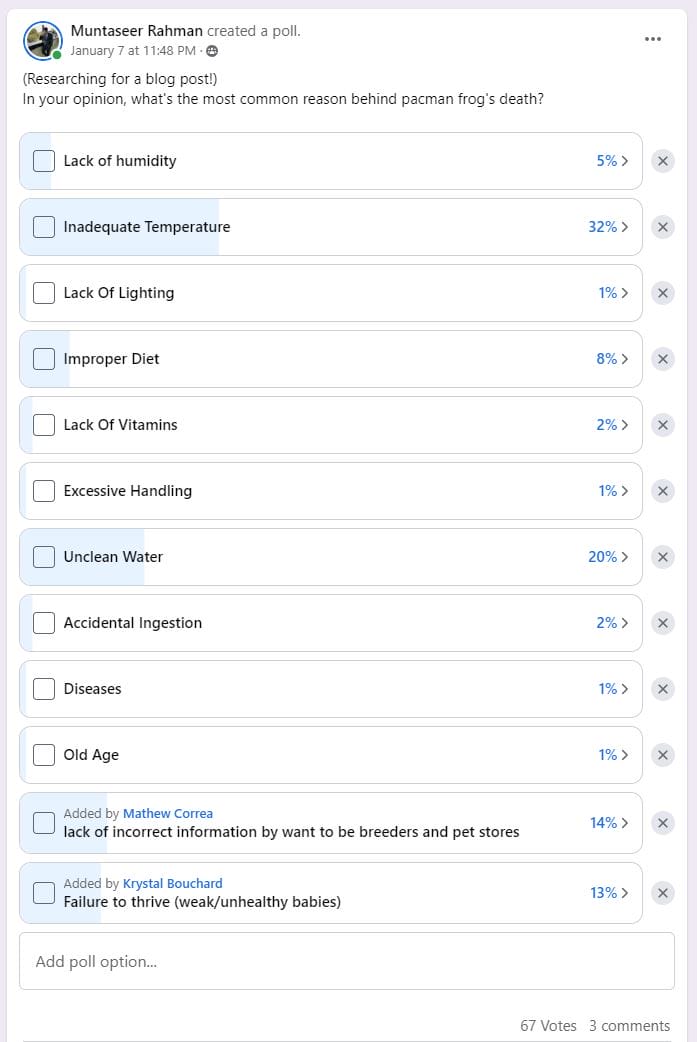Image resolution: width=697 pixels, height=1042 pixels.
Task: Remove the Lack of humidity poll option
Action: pos(663,161)
